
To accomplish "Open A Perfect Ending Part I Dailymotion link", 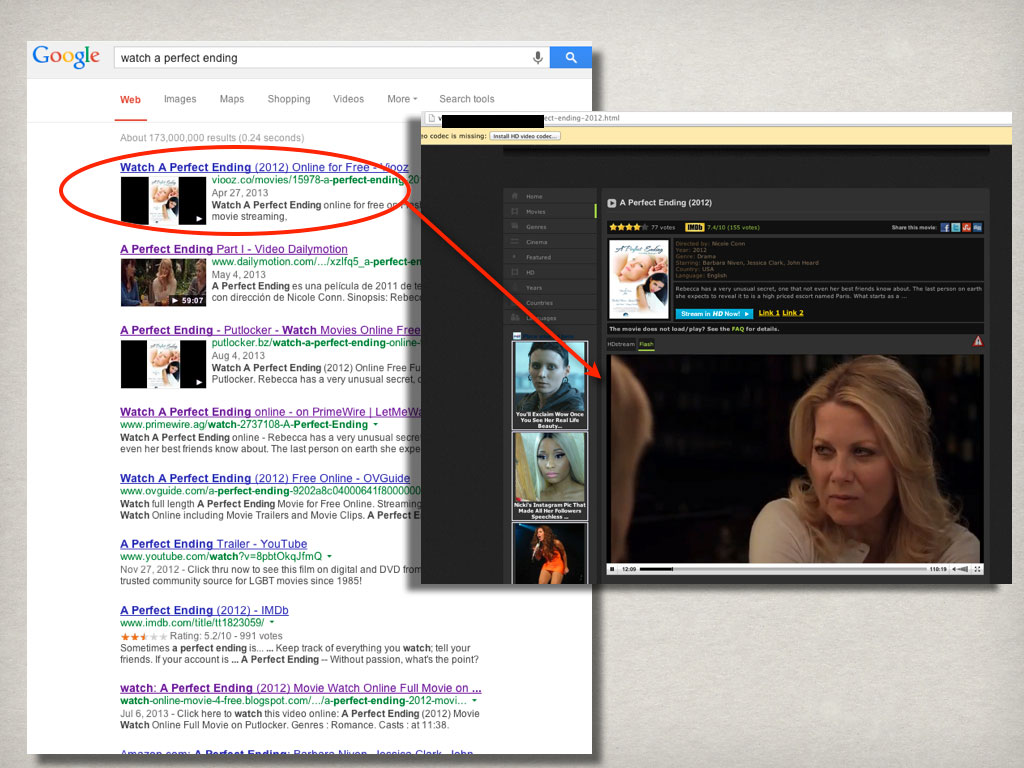I will coord(234,249).
